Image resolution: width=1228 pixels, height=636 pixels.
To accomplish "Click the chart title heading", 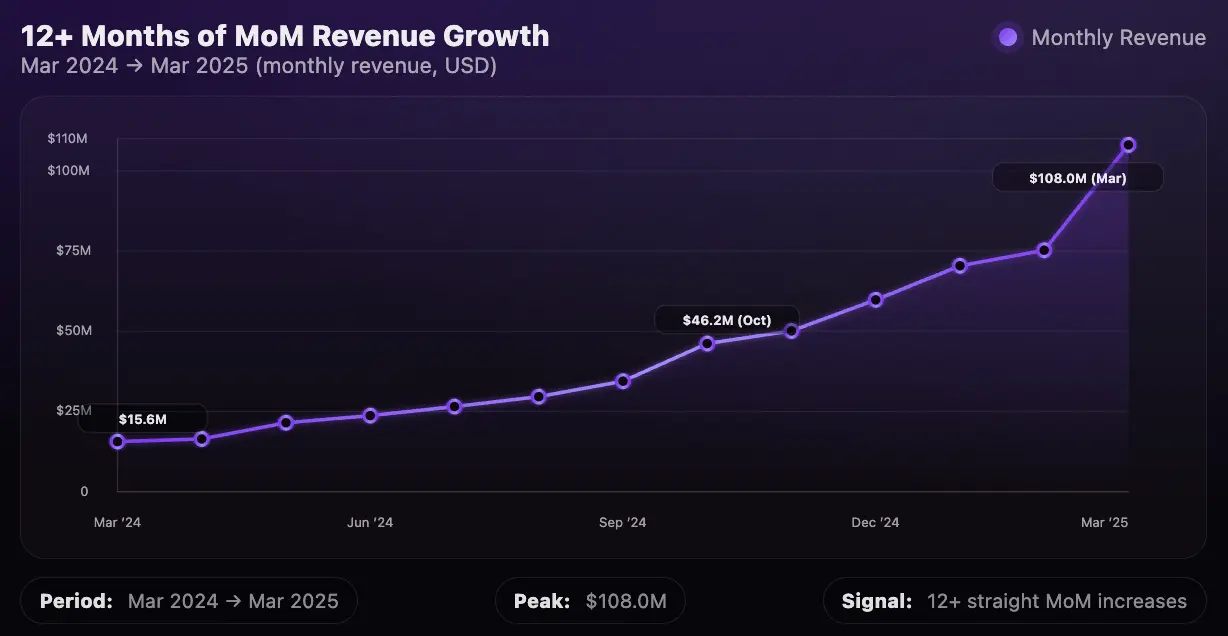I will point(285,36).
